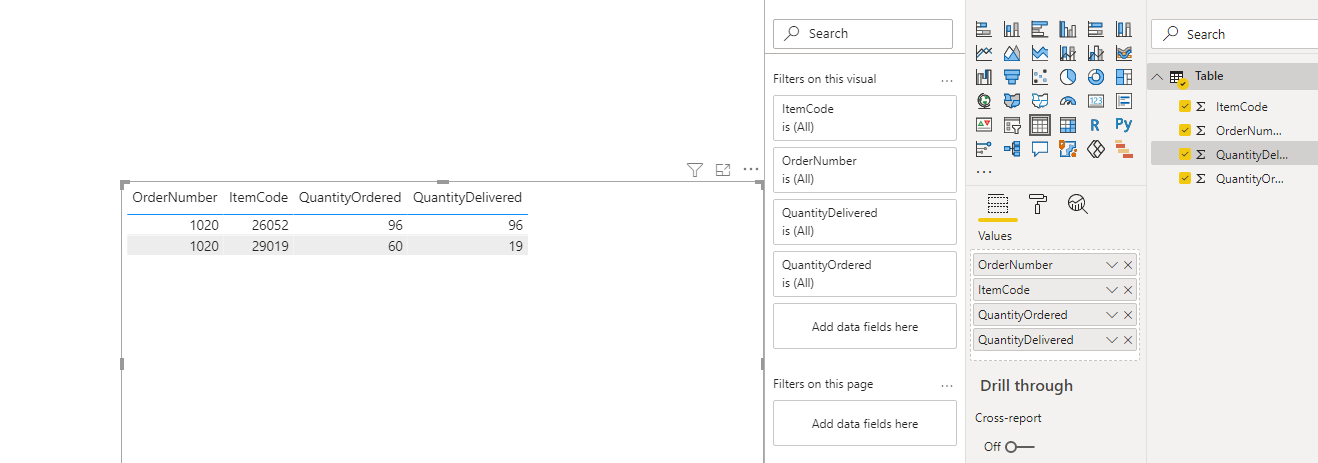Image resolution: width=1318 pixels, height=463 pixels.
Task: Select the gauge visual
Action: 1068,101
